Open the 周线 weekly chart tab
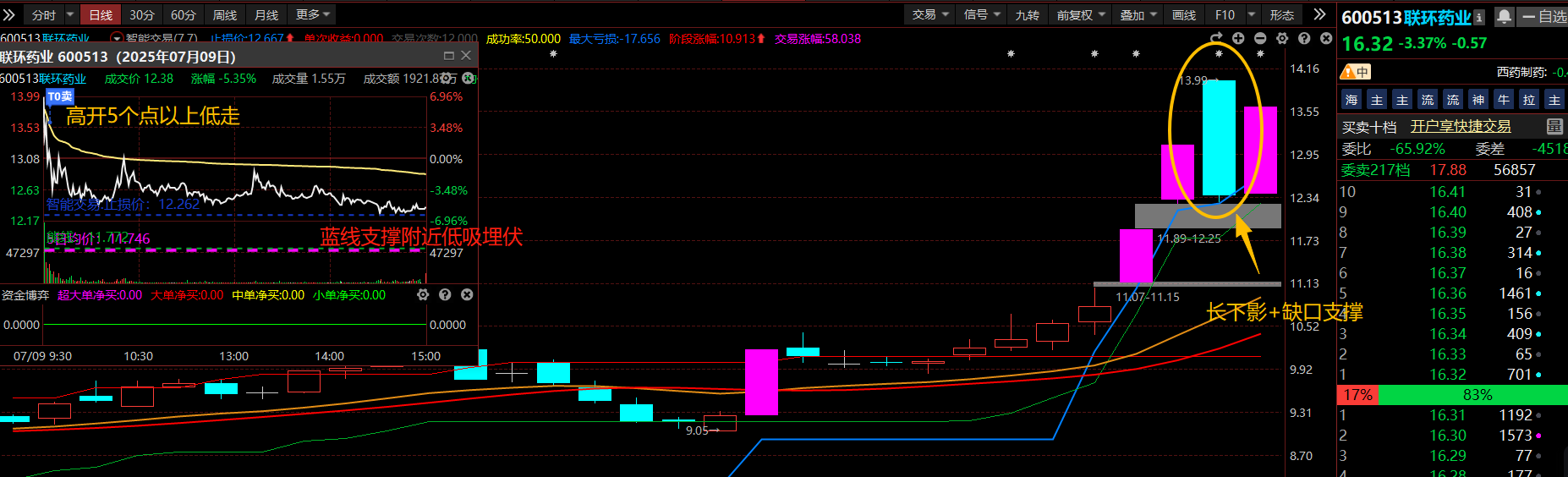 (x=225, y=14)
